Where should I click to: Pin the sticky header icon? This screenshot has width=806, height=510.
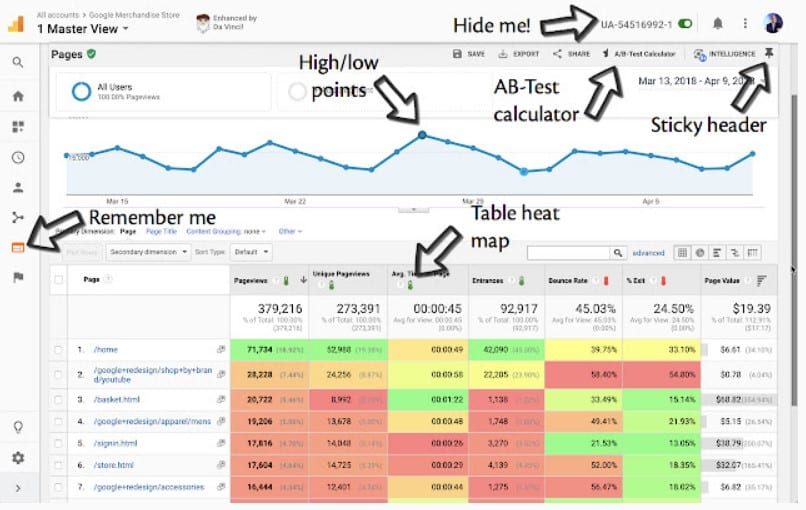[x=769, y=53]
